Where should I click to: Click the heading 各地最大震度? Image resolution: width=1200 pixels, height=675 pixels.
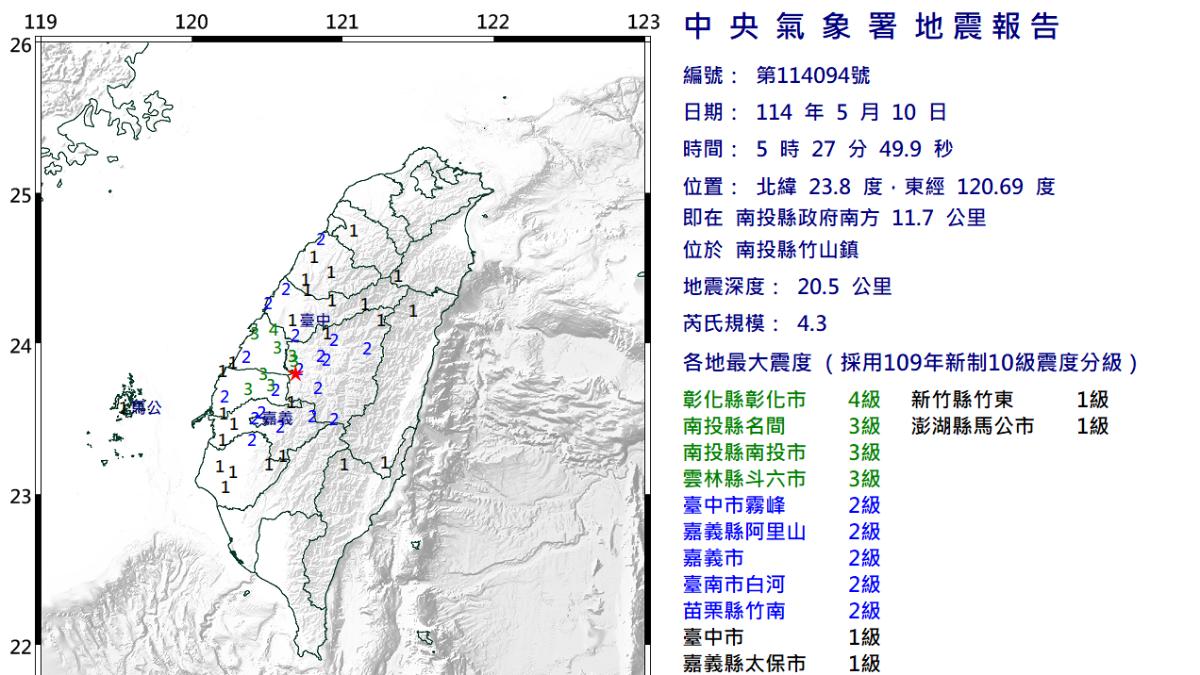point(748,362)
